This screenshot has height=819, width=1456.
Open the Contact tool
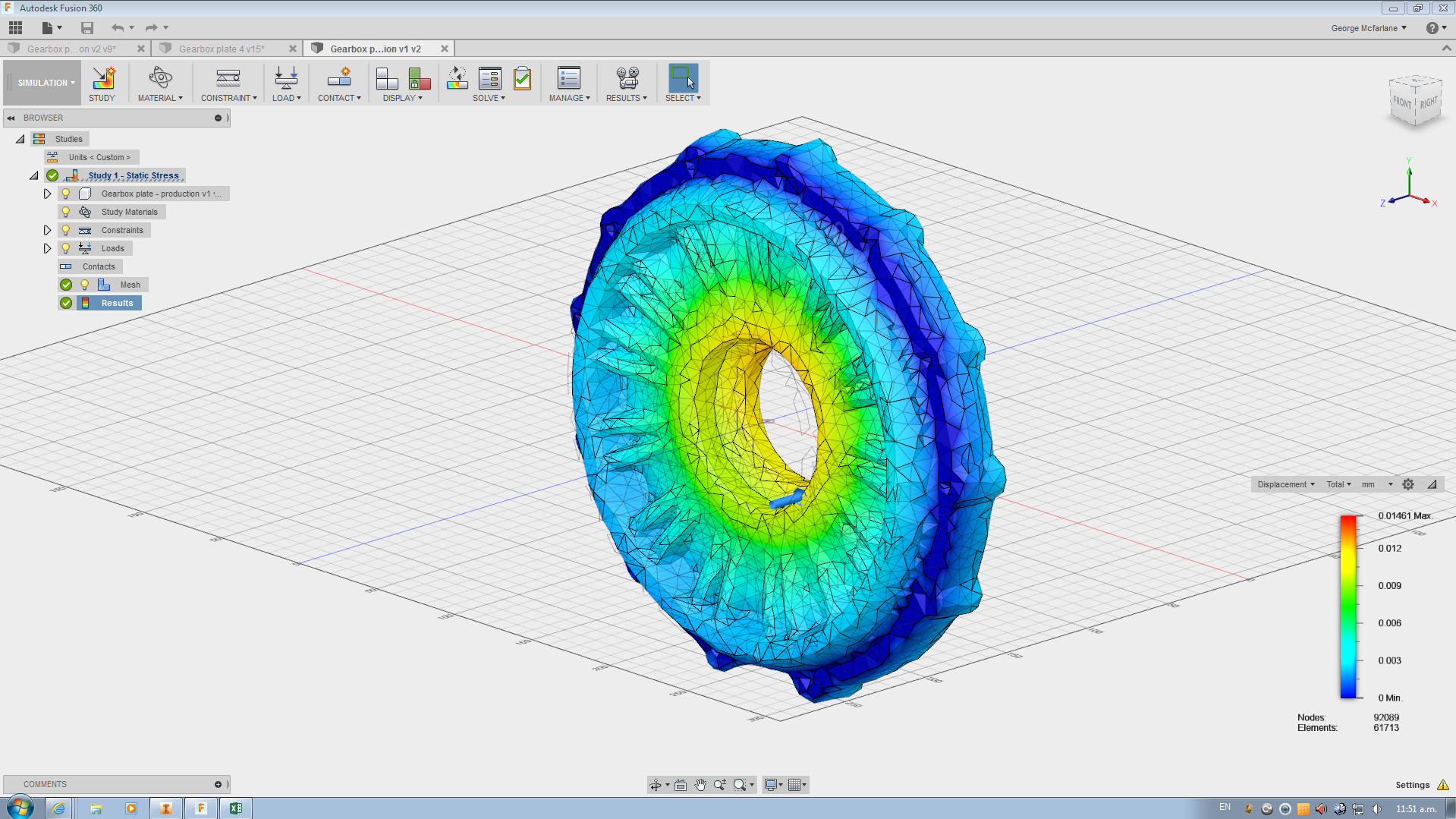pyautogui.click(x=338, y=82)
